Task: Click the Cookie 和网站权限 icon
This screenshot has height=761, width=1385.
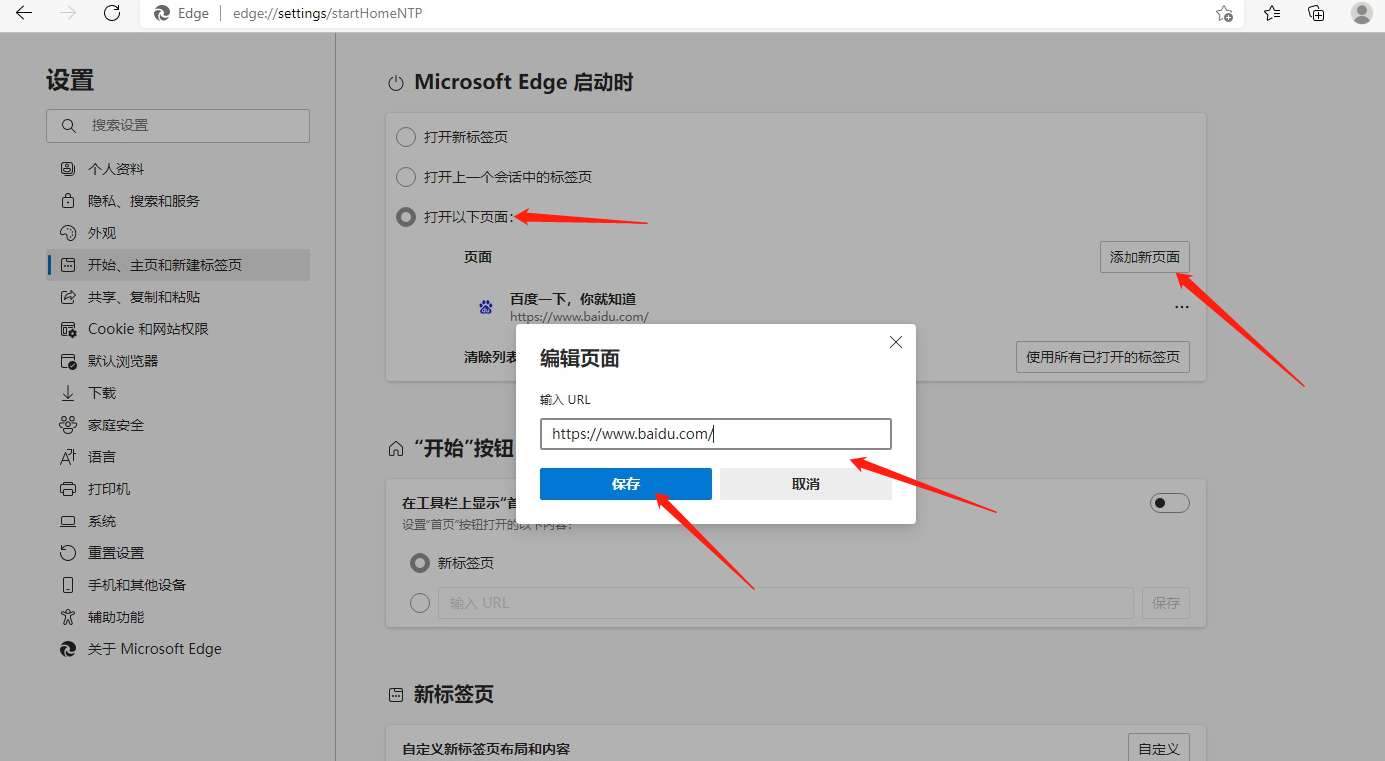Action: click(x=68, y=329)
